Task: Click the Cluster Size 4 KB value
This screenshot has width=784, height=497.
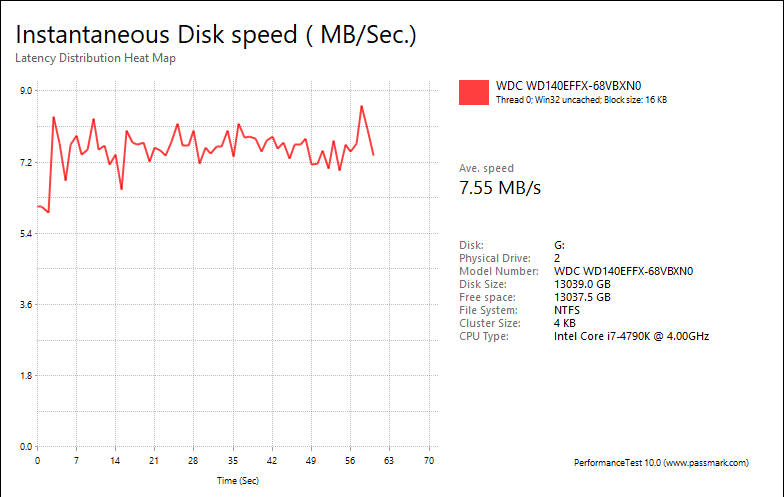Action: coord(564,323)
